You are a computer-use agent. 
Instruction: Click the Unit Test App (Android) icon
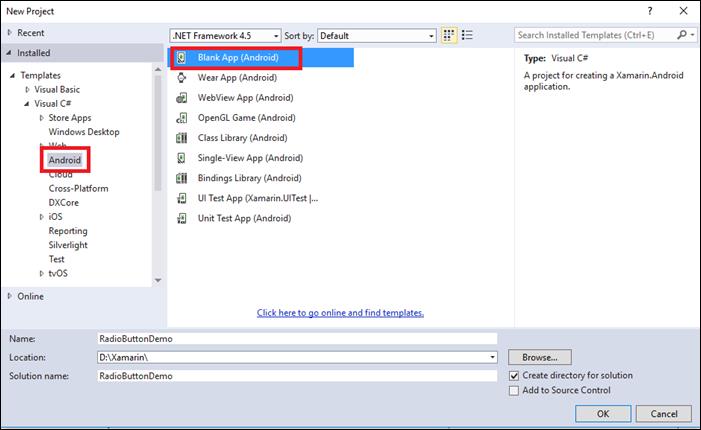pyautogui.click(x=182, y=219)
